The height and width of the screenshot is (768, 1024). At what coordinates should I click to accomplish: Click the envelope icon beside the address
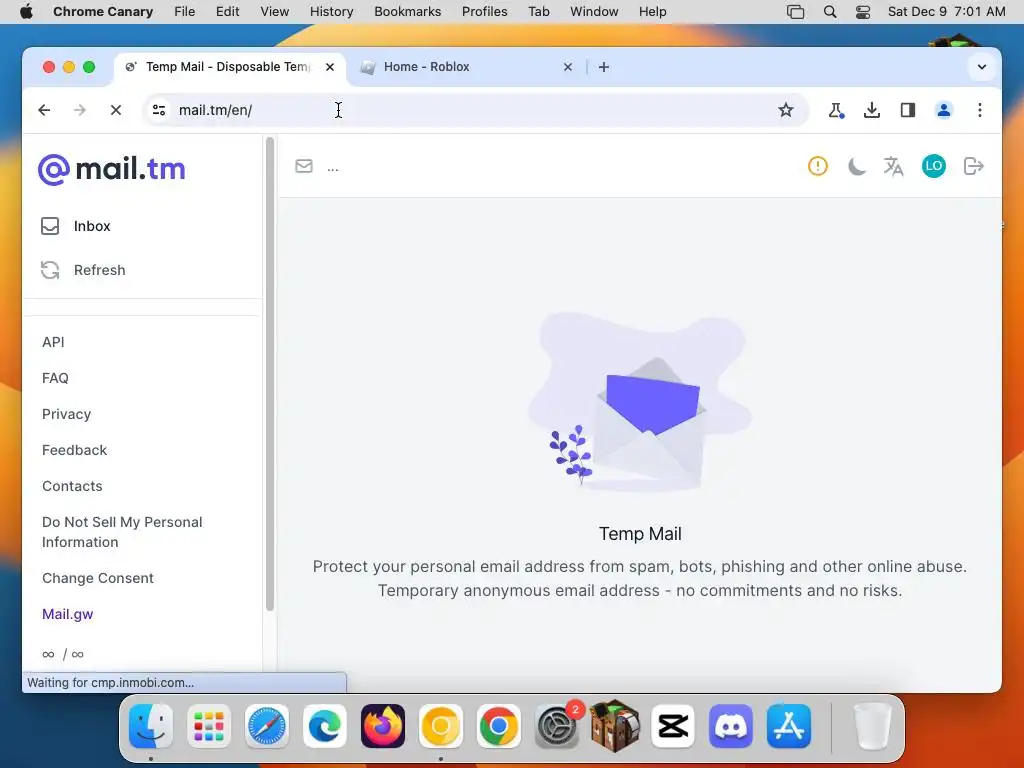click(304, 166)
